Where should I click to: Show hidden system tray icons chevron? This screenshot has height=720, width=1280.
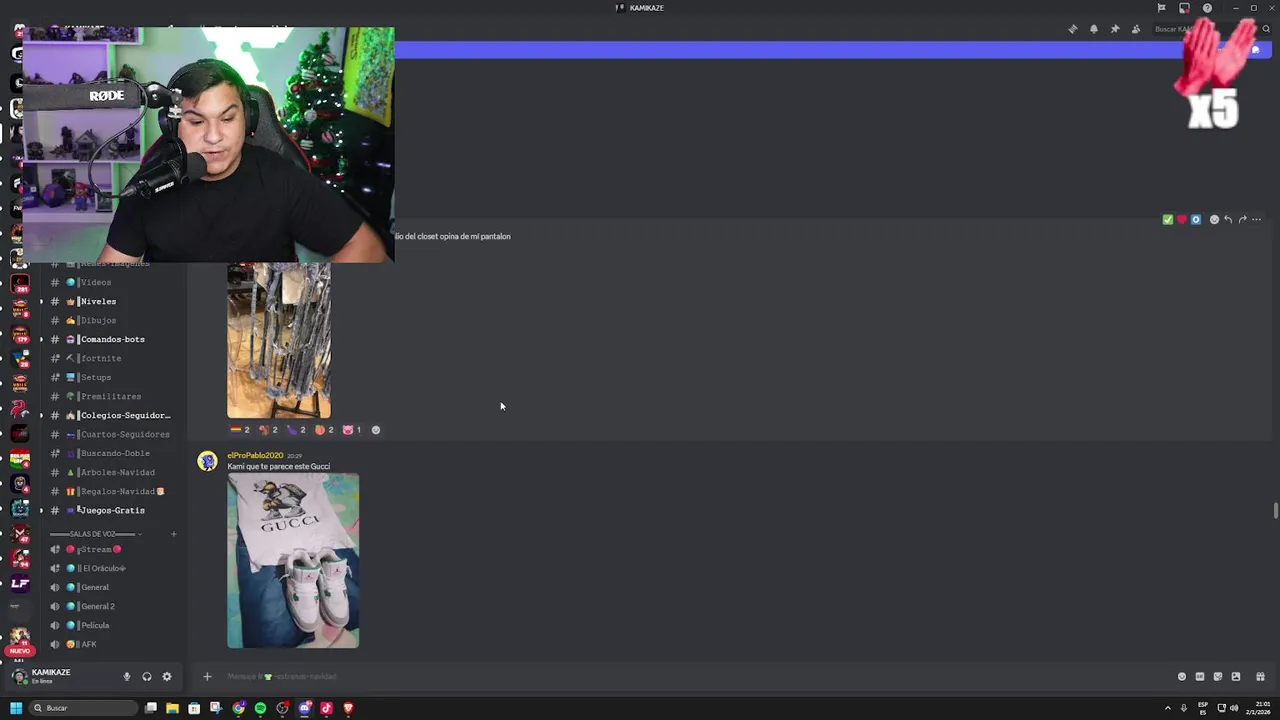click(x=1167, y=708)
